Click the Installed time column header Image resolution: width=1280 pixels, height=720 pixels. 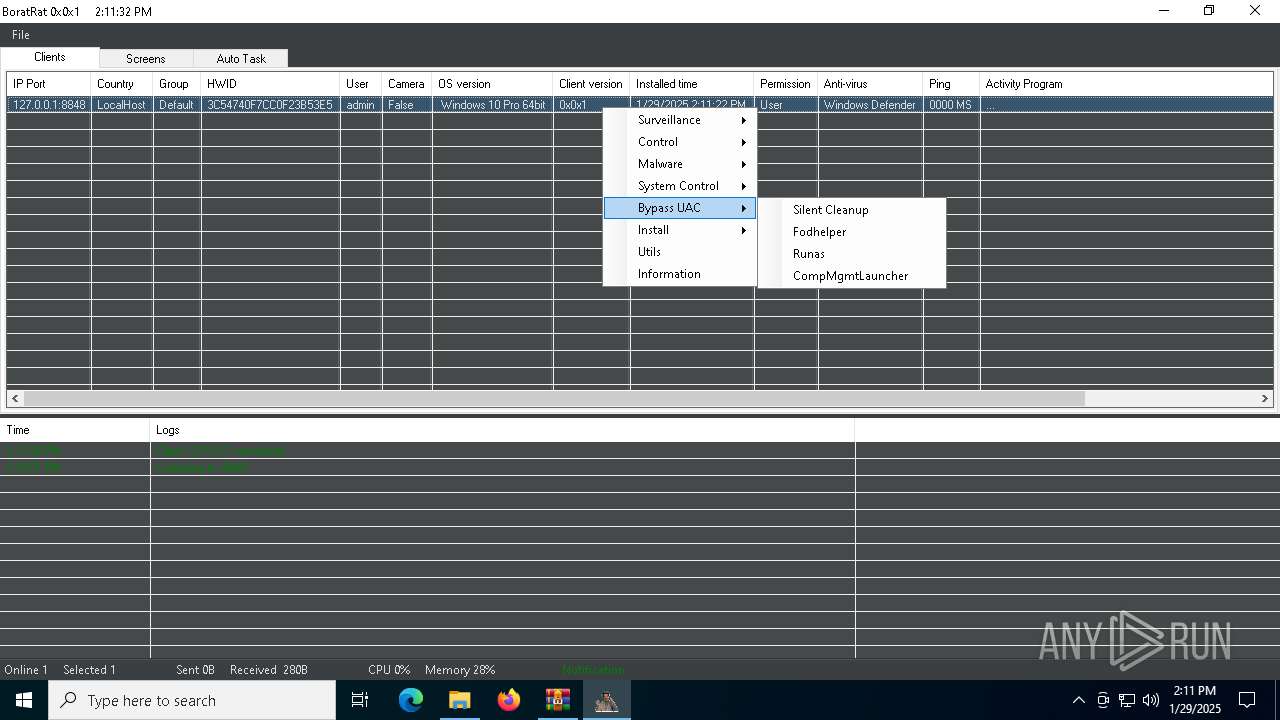692,84
